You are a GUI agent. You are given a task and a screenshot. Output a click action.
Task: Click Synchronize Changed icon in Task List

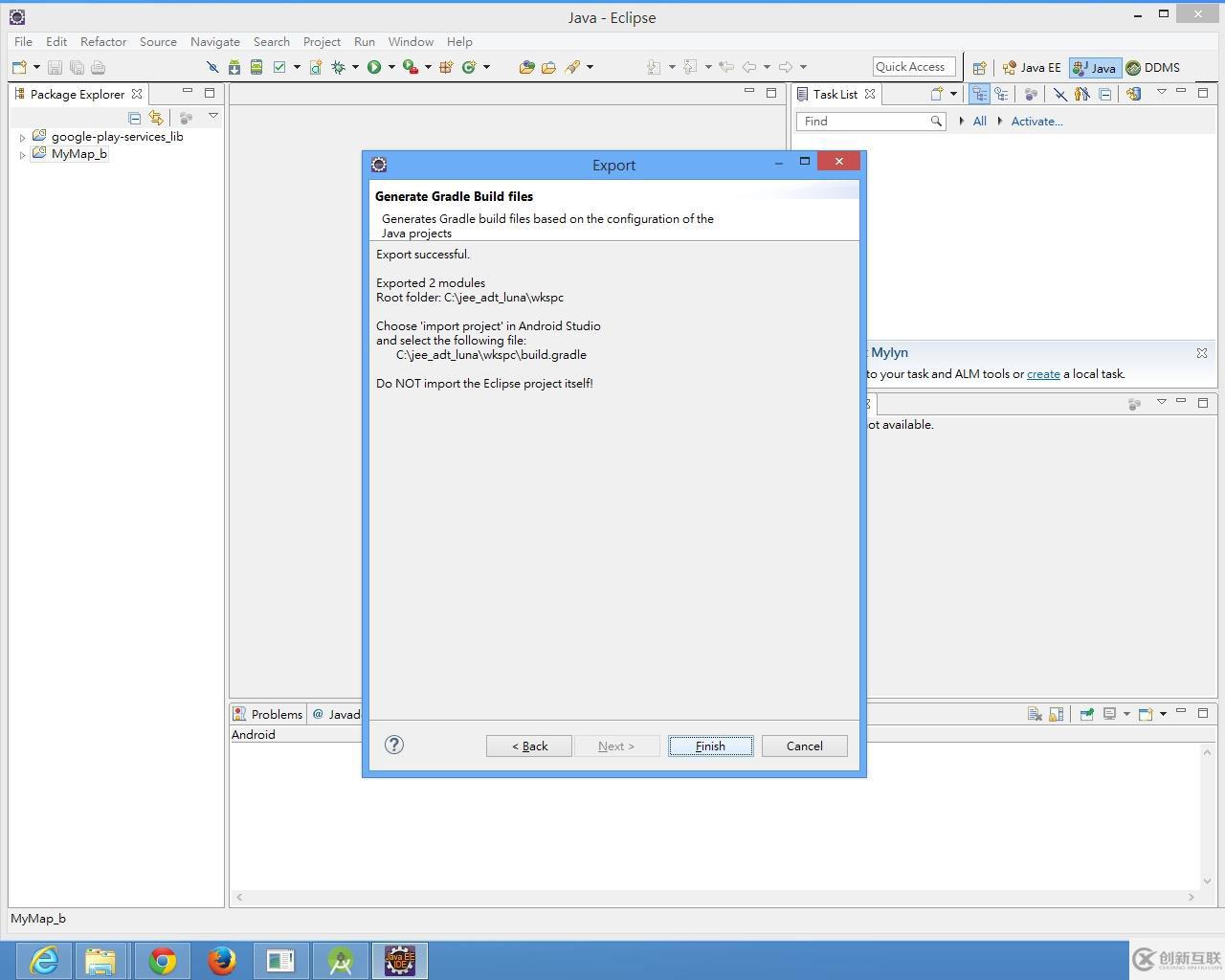pos(1133,94)
